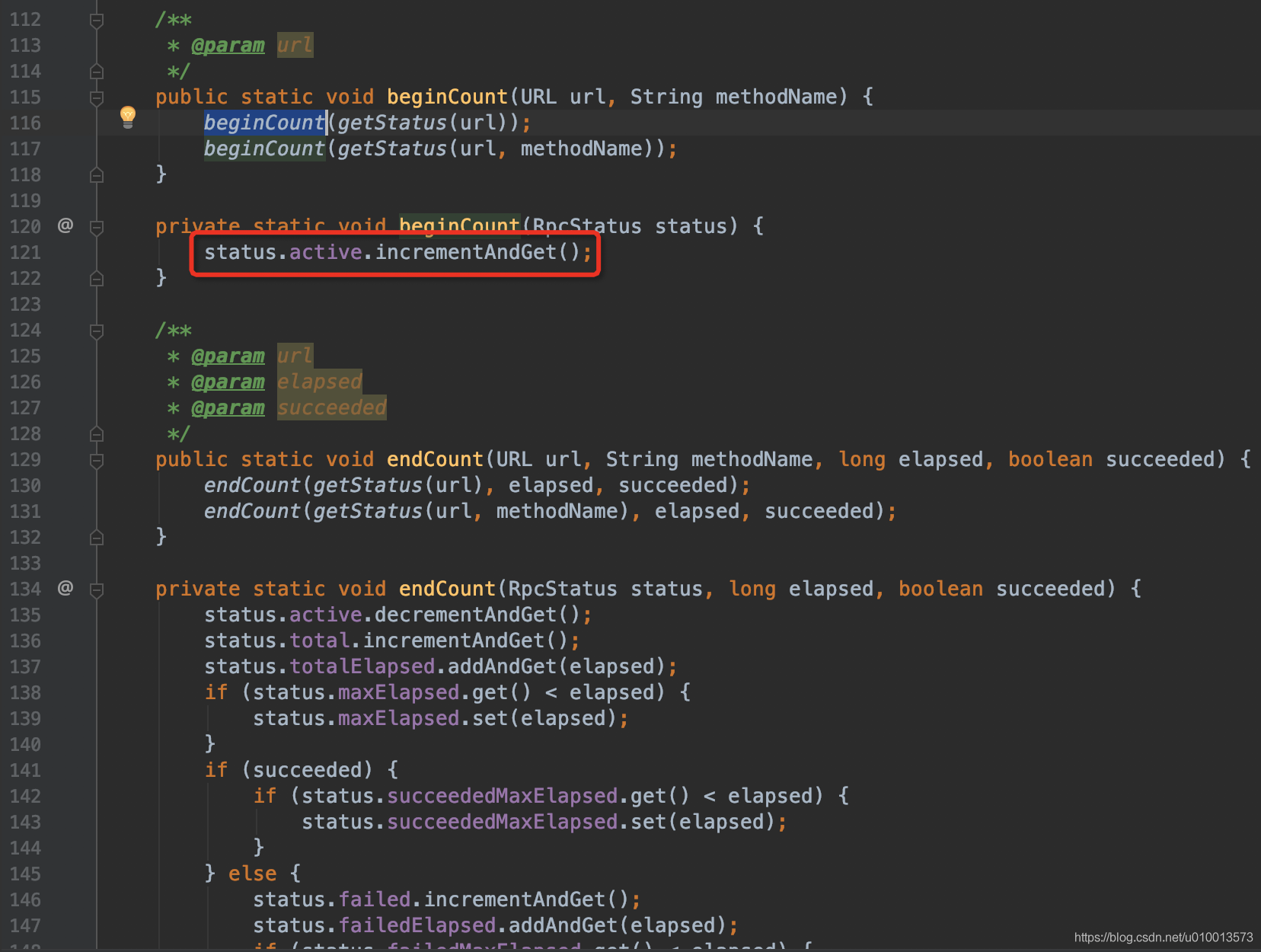Click the endCount method name on line 129

[x=435, y=459]
